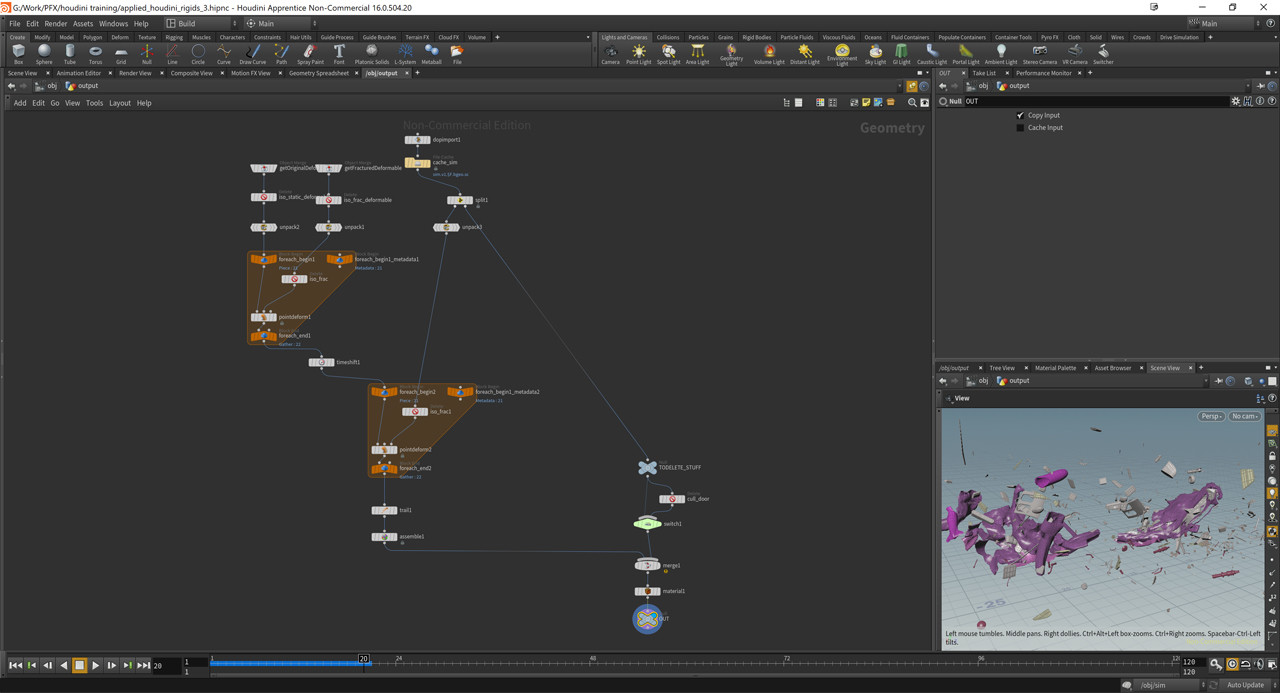This screenshot has height=693, width=1280.
Task: Uncheck the Copy Input checkbox
Action: click(x=1020, y=115)
